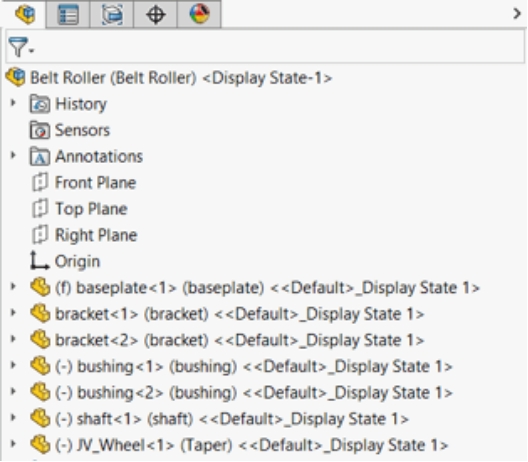Open the DimXpertManager crosshair tab

click(x=155, y=14)
